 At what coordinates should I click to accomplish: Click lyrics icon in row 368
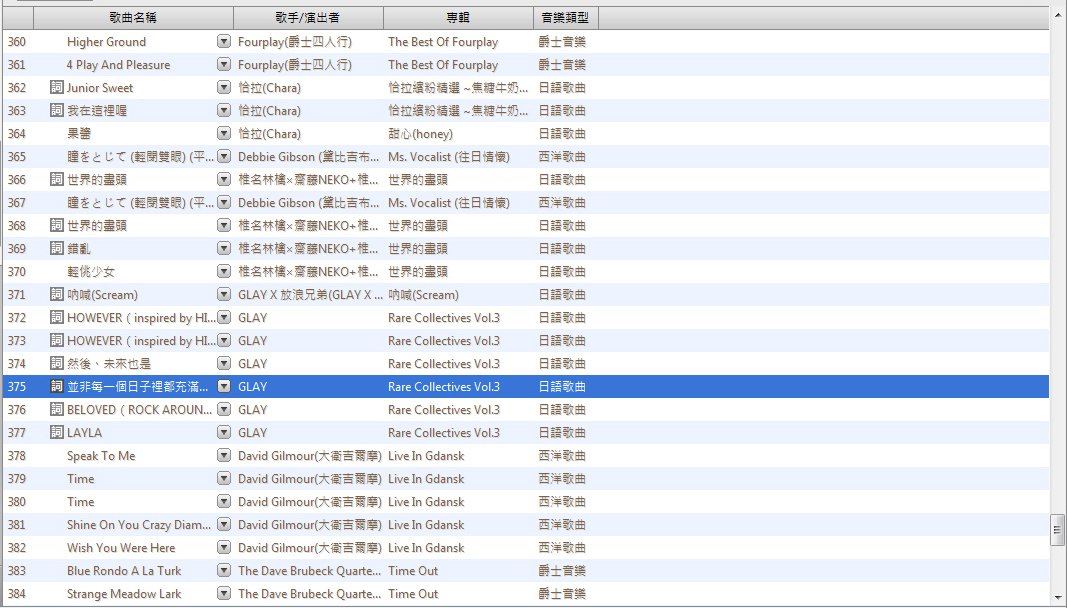pyautogui.click(x=57, y=225)
